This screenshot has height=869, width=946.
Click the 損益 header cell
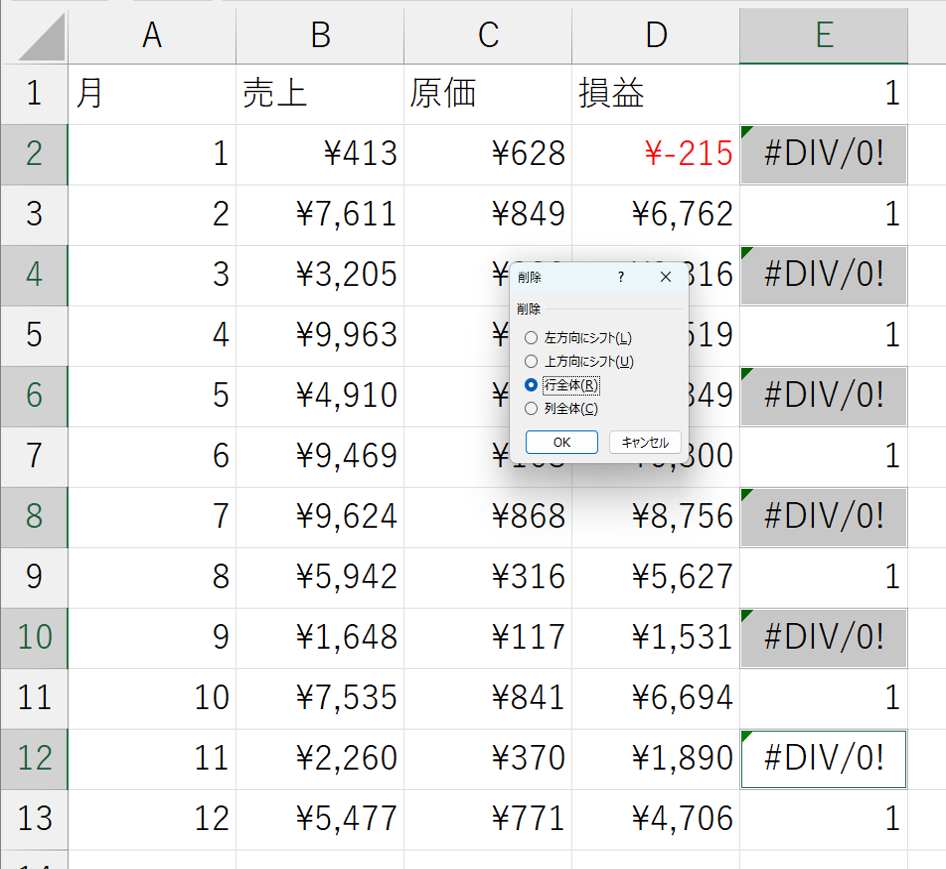(656, 94)
